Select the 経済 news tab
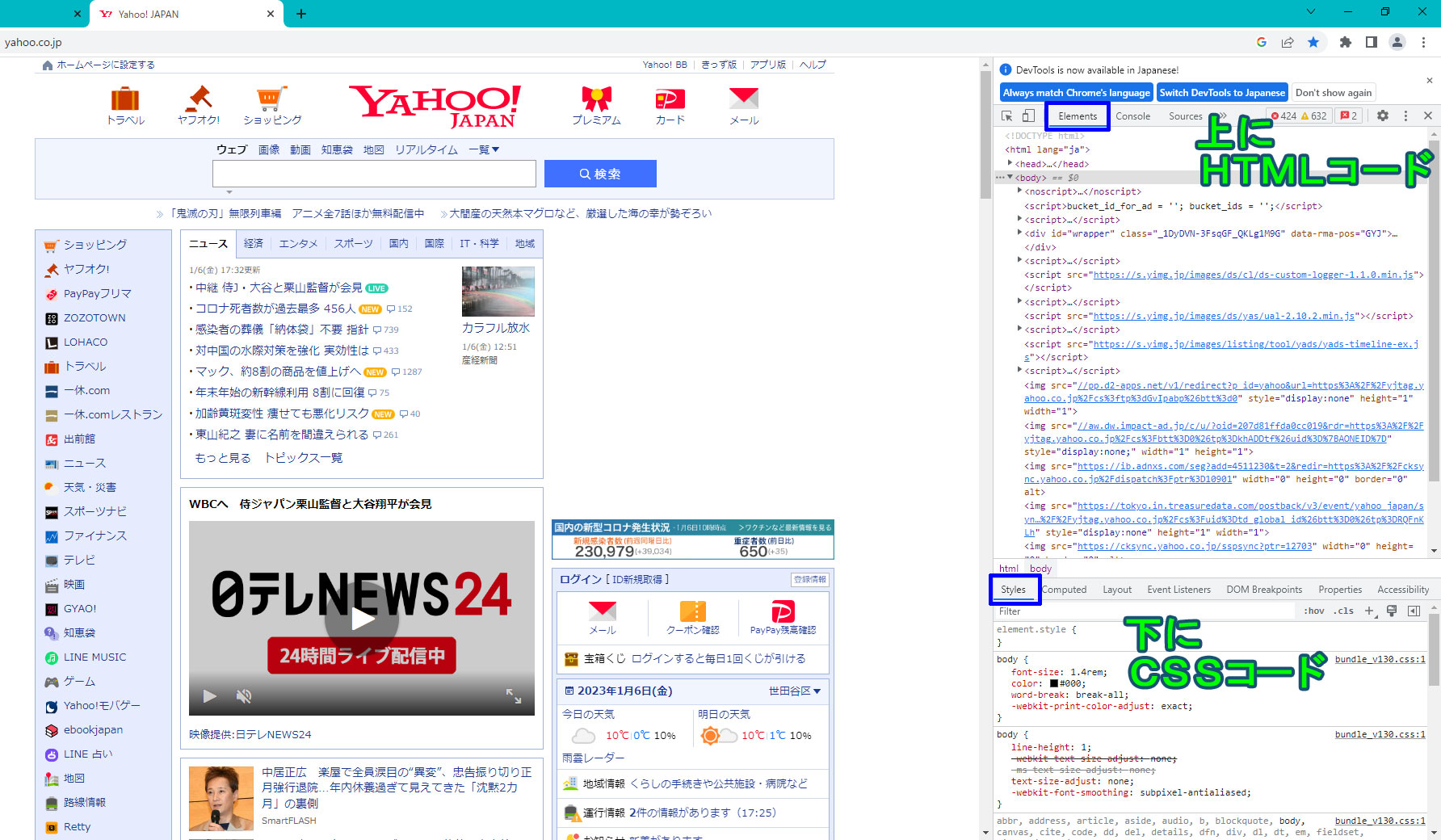1441x840 pixels. (x=254, y=243)
